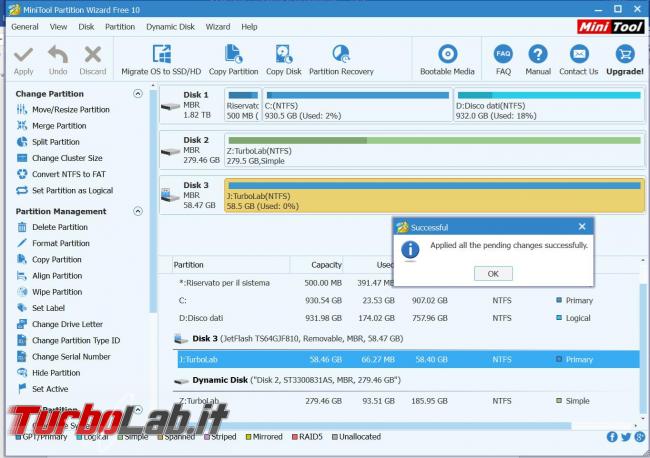Image resolution: width=650 pixels, height=458 pixels.
Task: Select Z:TurboLab table row
Action: pos(408,401)
